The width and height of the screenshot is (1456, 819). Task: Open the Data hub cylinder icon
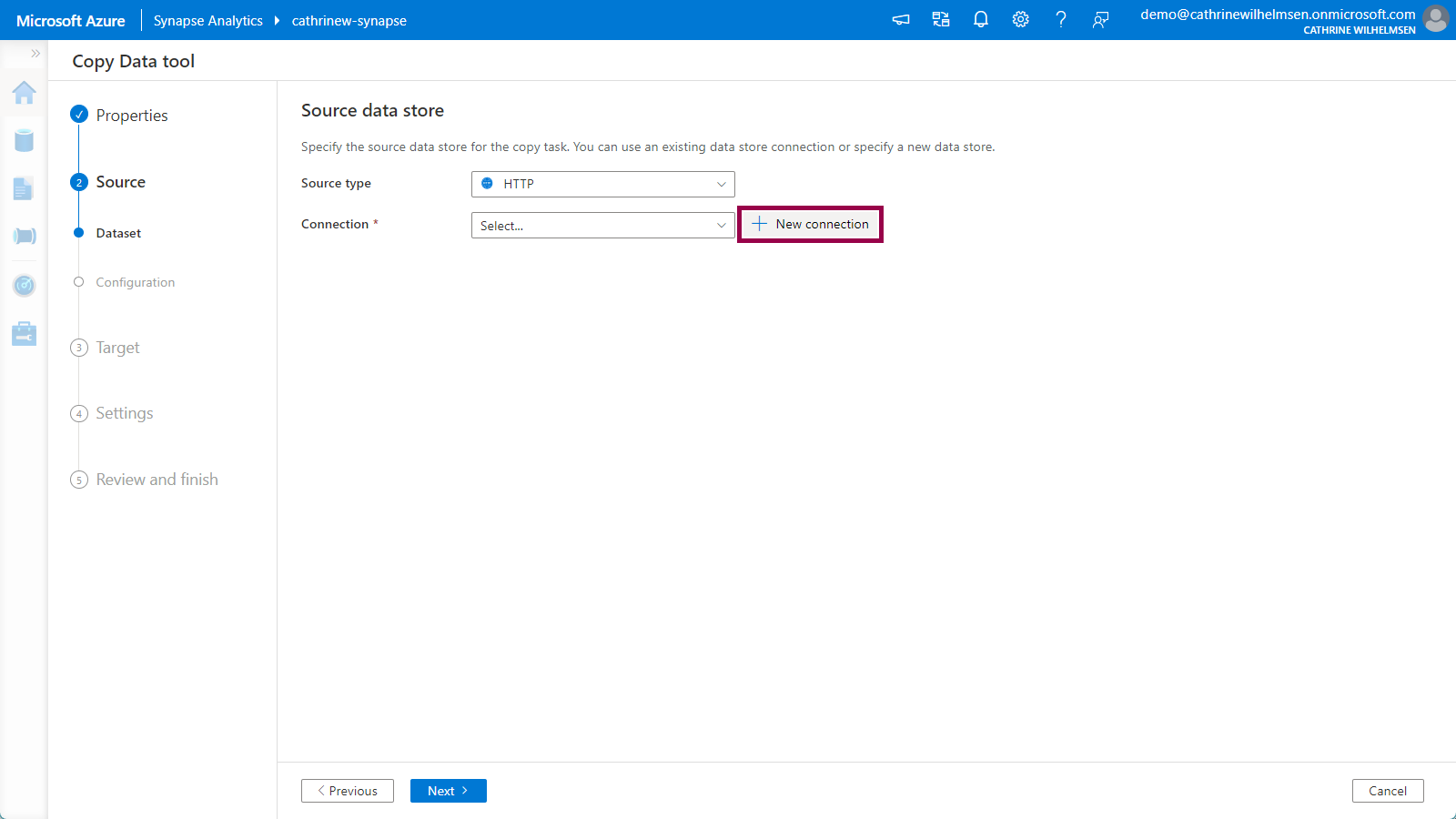25,140
